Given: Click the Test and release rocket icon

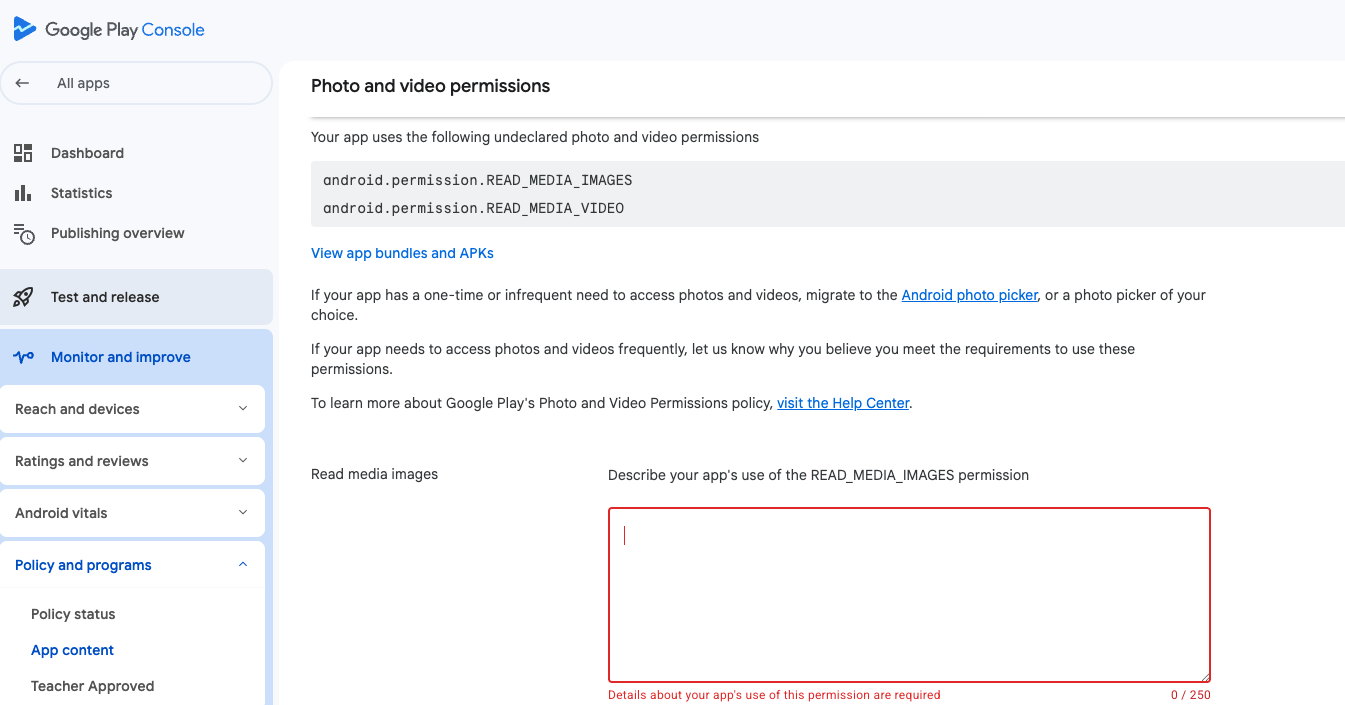Looking at the screenshot, I should click(x=23, y=297).
